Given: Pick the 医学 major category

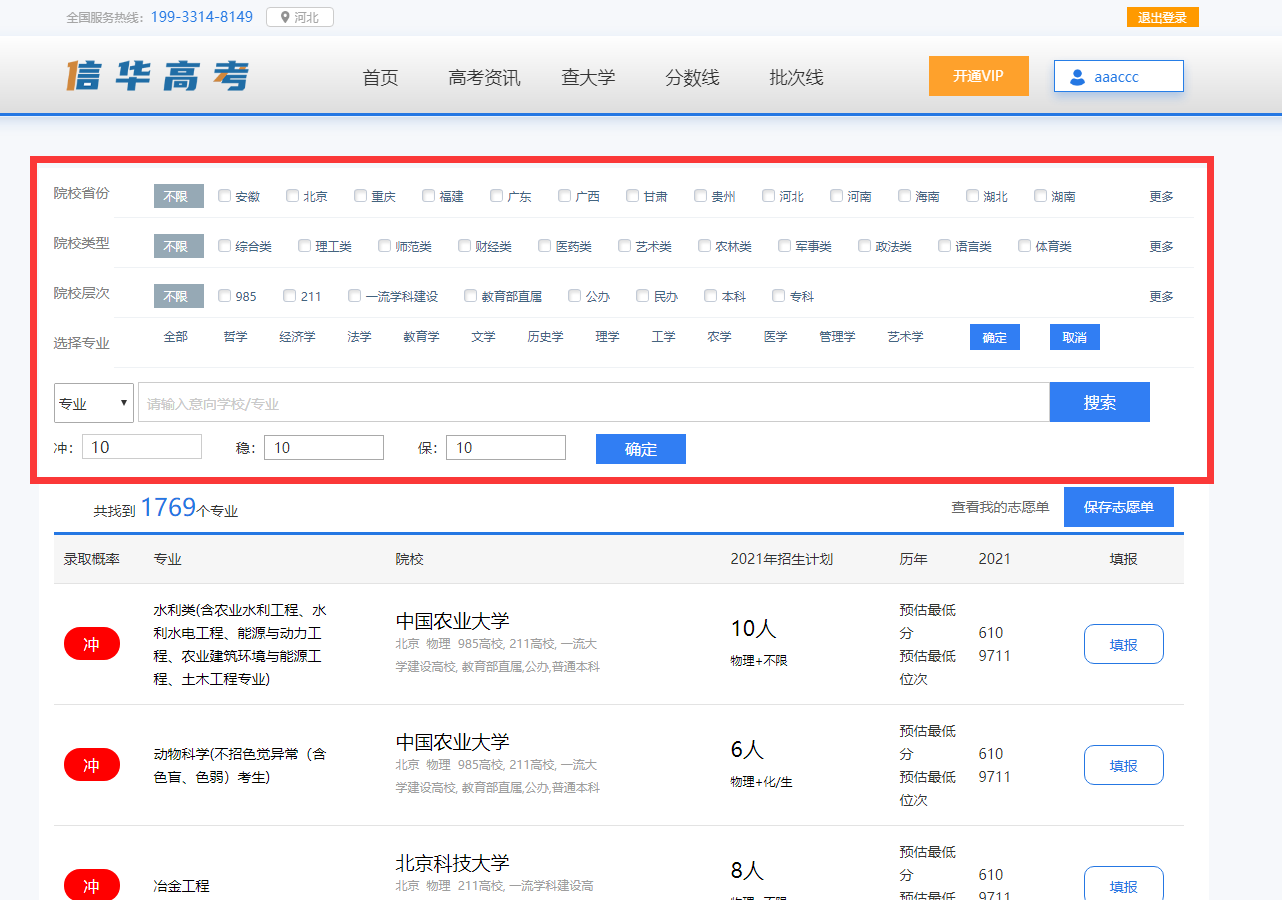Looking at the screenshot, I should pos(775,337).
